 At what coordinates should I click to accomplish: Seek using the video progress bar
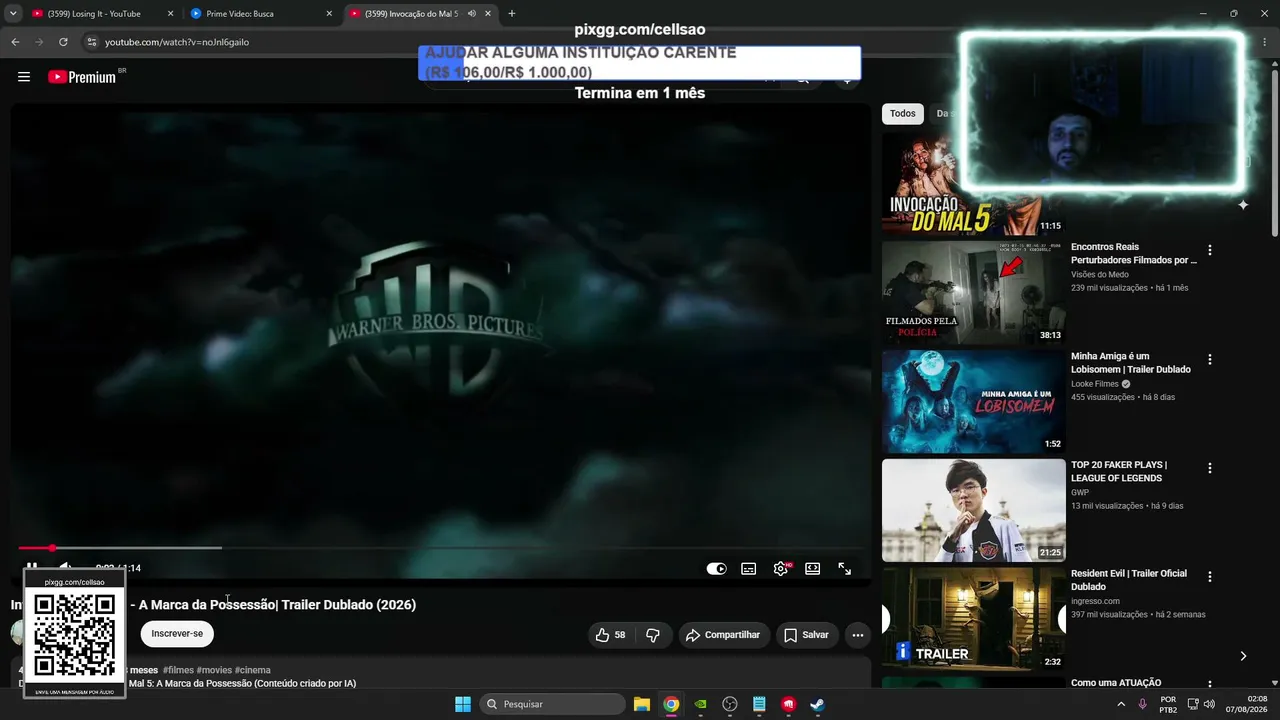tap(440, 548)
